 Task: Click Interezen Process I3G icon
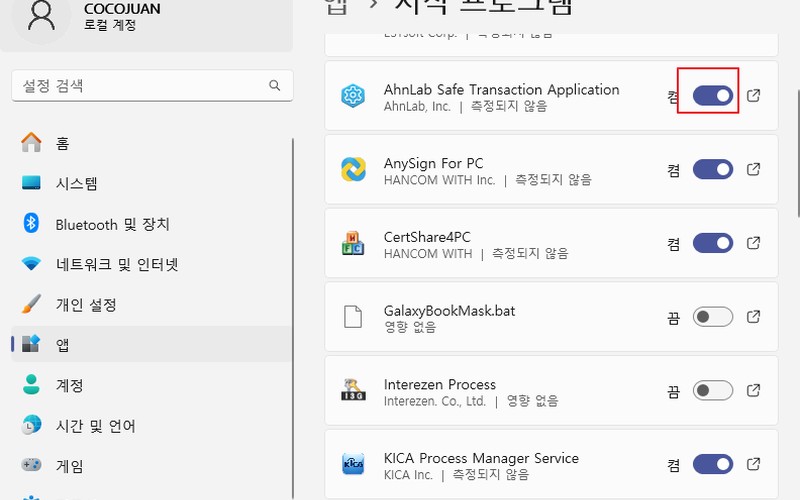[x=353, y=390]
